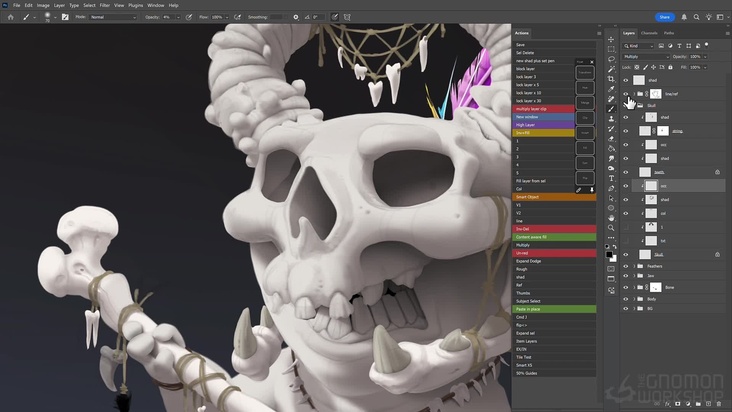Image resolution: width=732 pixels, height=412 pixels.
Task: Delete layer using the trash icon
Action: (x=719, y=404)
